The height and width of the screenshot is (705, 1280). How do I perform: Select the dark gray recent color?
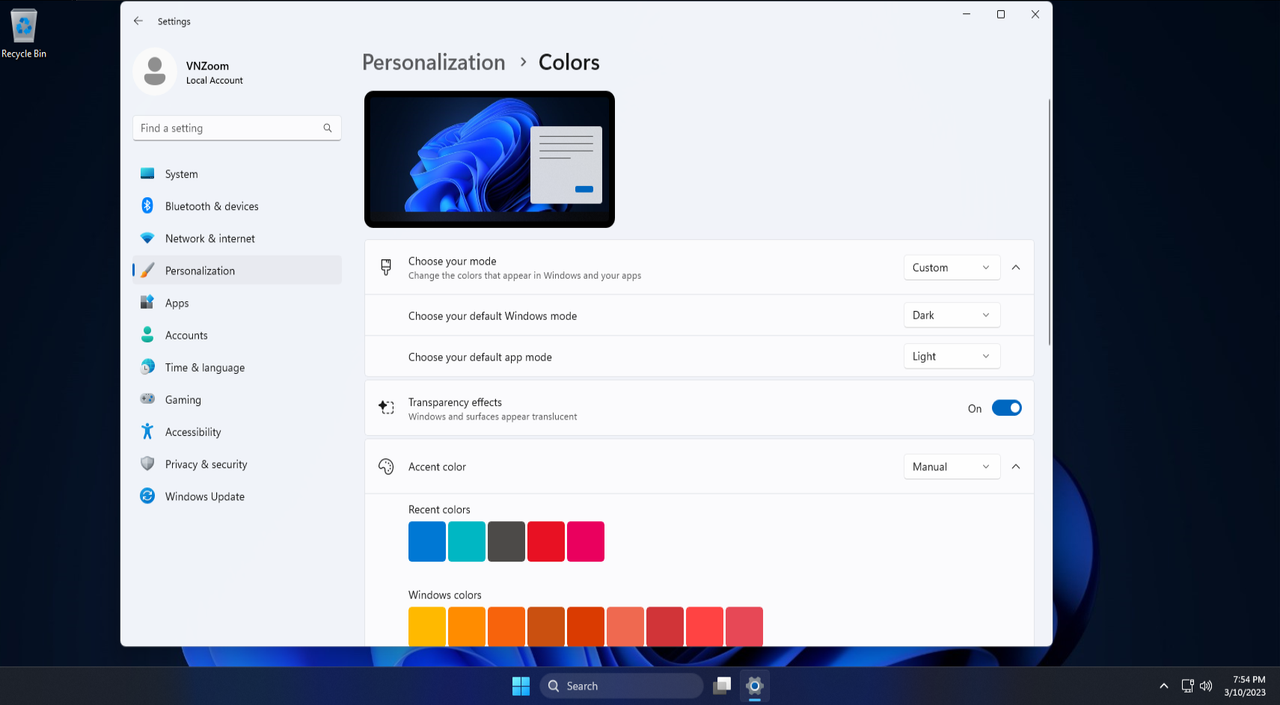[x=506, y=541]
